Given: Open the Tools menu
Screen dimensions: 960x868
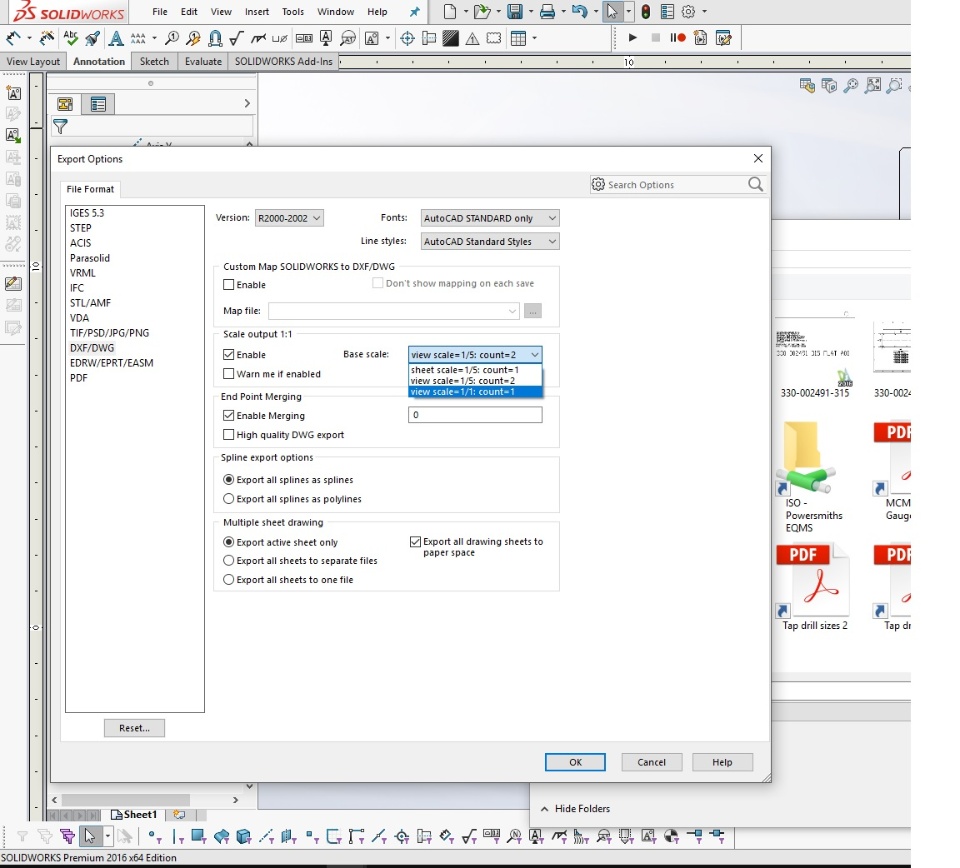Looking at the screenshot, I should click(293, 12).
